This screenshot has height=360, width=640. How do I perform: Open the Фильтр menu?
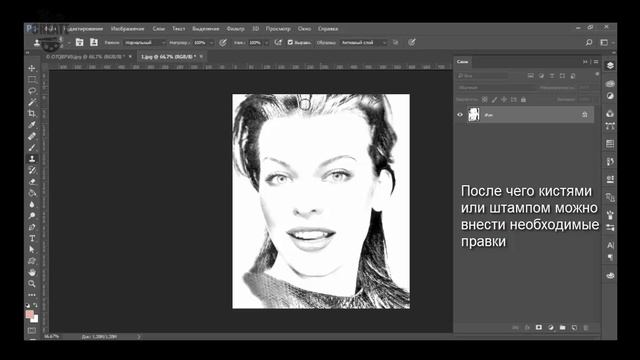(236, 29)
